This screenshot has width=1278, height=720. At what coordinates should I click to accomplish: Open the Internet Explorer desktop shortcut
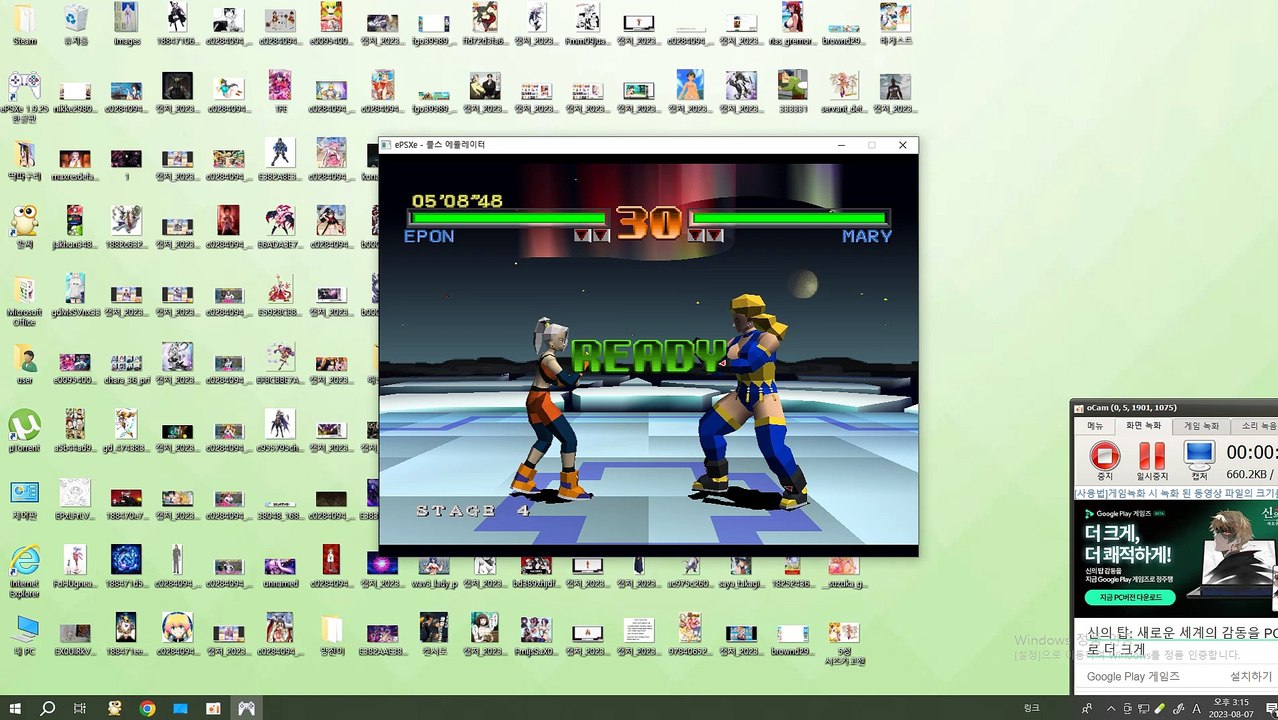pos(24,572)
